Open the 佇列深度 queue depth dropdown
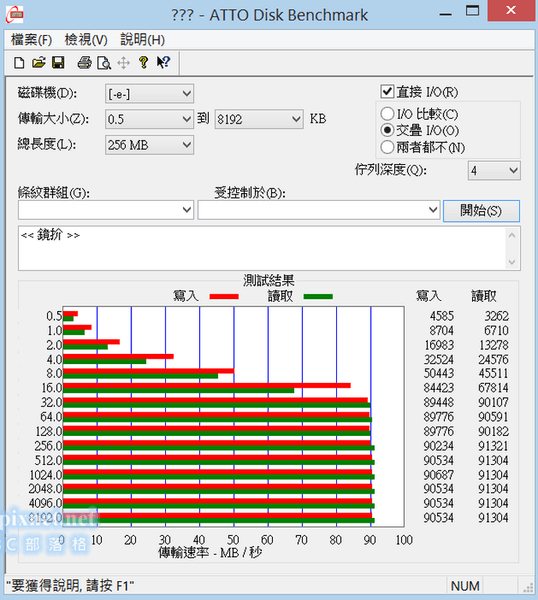The width and height of the screenshot is (538, 600). tap(494, 170)
